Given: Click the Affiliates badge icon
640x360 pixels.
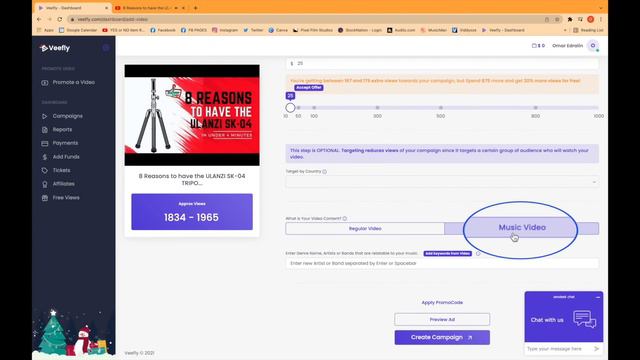Looking at the screenshot, I should coord(44,184).
